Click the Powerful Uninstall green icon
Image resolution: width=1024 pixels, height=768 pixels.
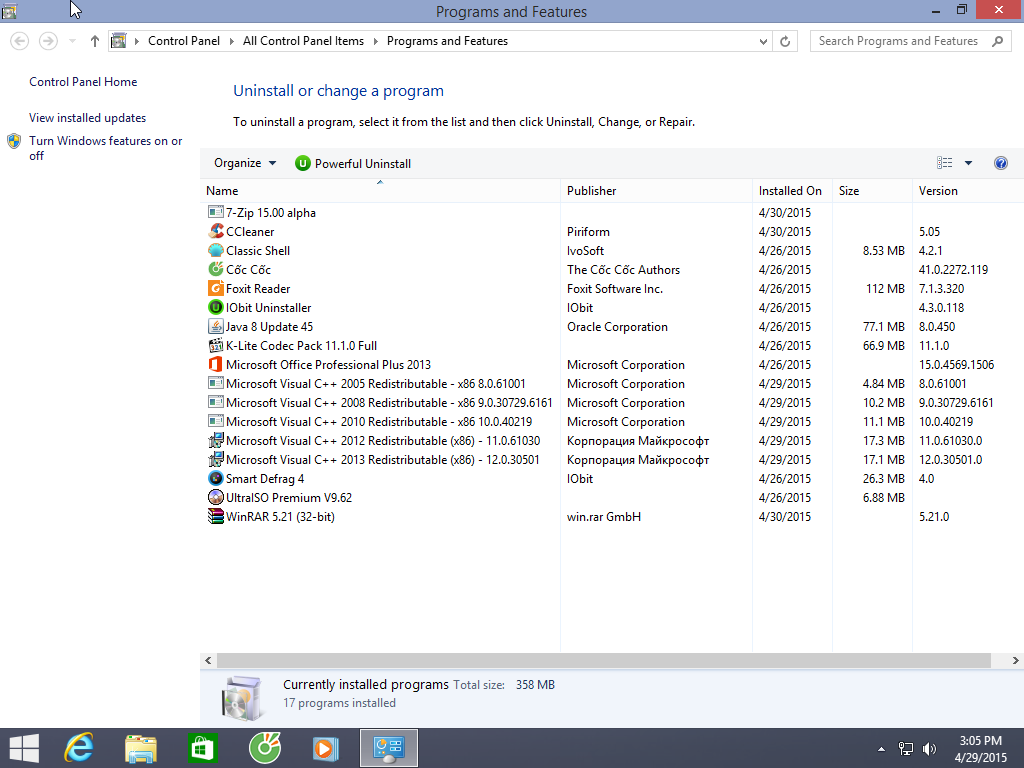pyautogui.click(x=303, y=164)
